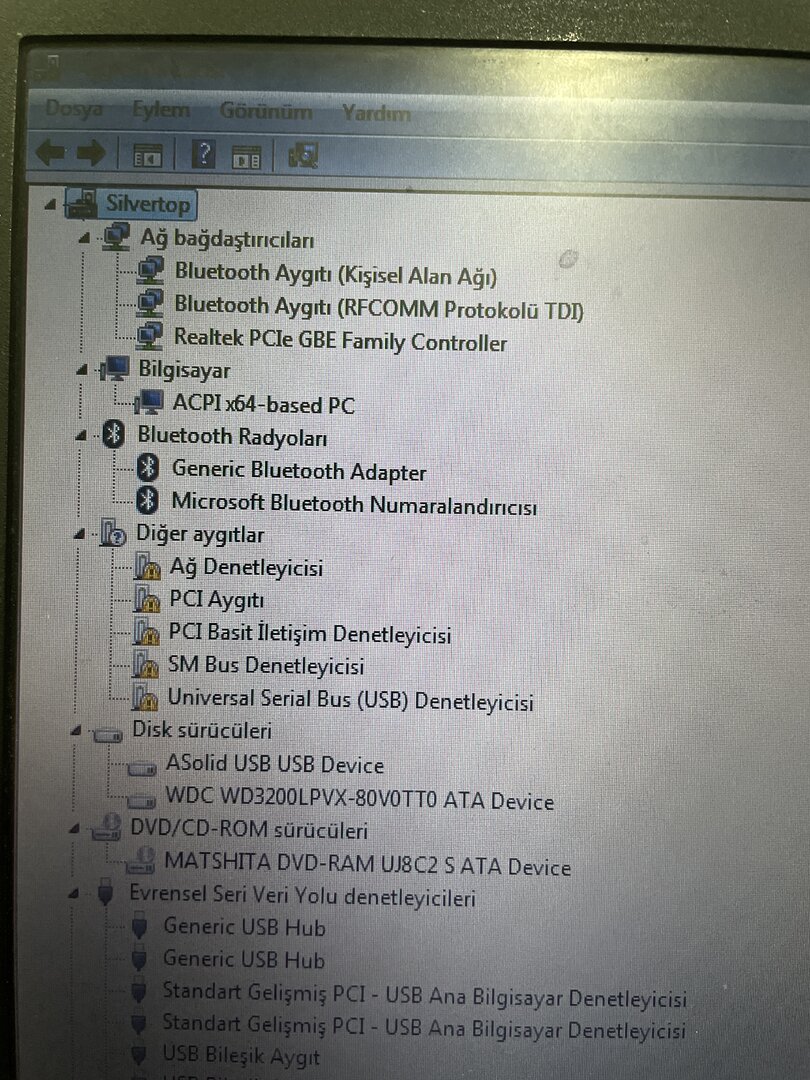The height and width of the screenshot is (1080, 810).
Task: Select Ağ bağdaştırıcıları category label
Action: point(227,238)
